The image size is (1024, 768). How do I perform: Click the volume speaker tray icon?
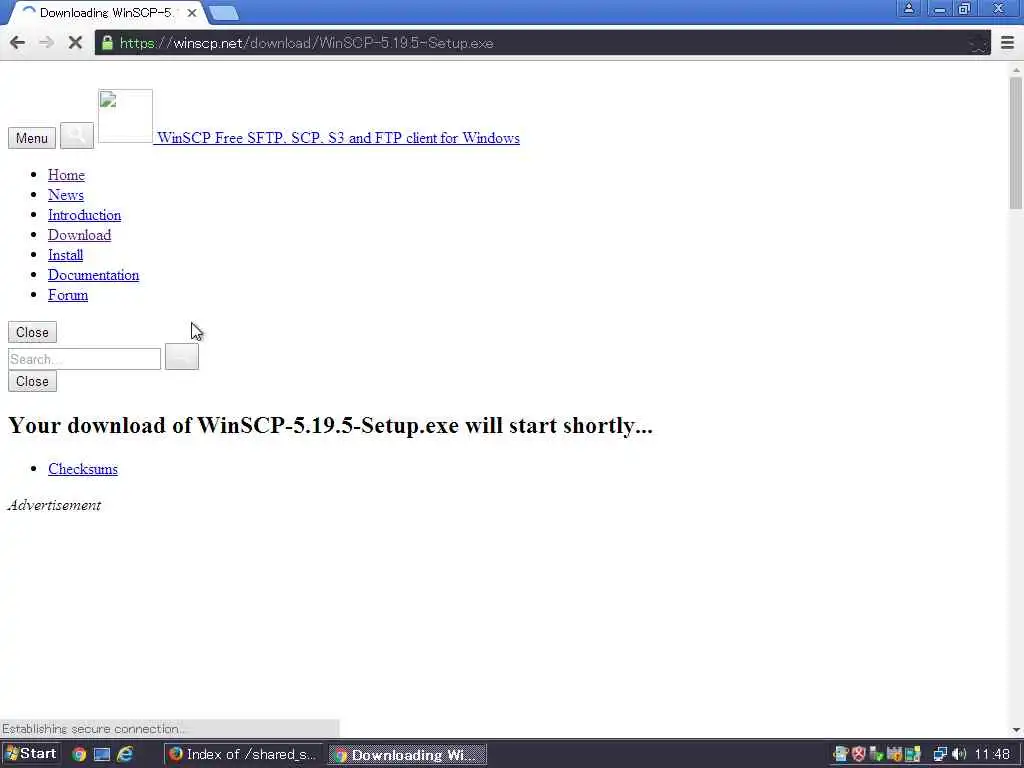click(958, 754)
